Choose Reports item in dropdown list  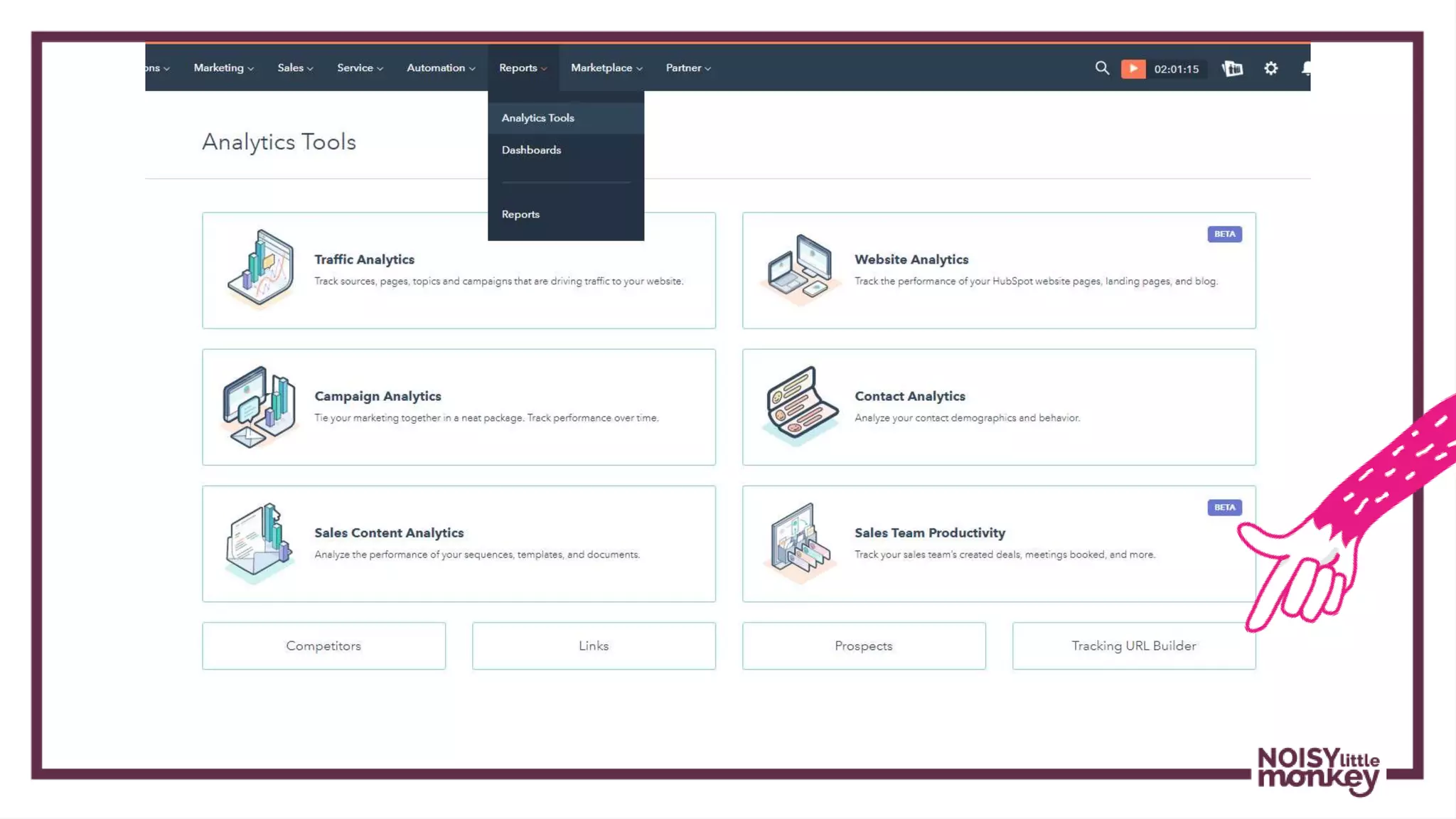(x=520, y=215)
